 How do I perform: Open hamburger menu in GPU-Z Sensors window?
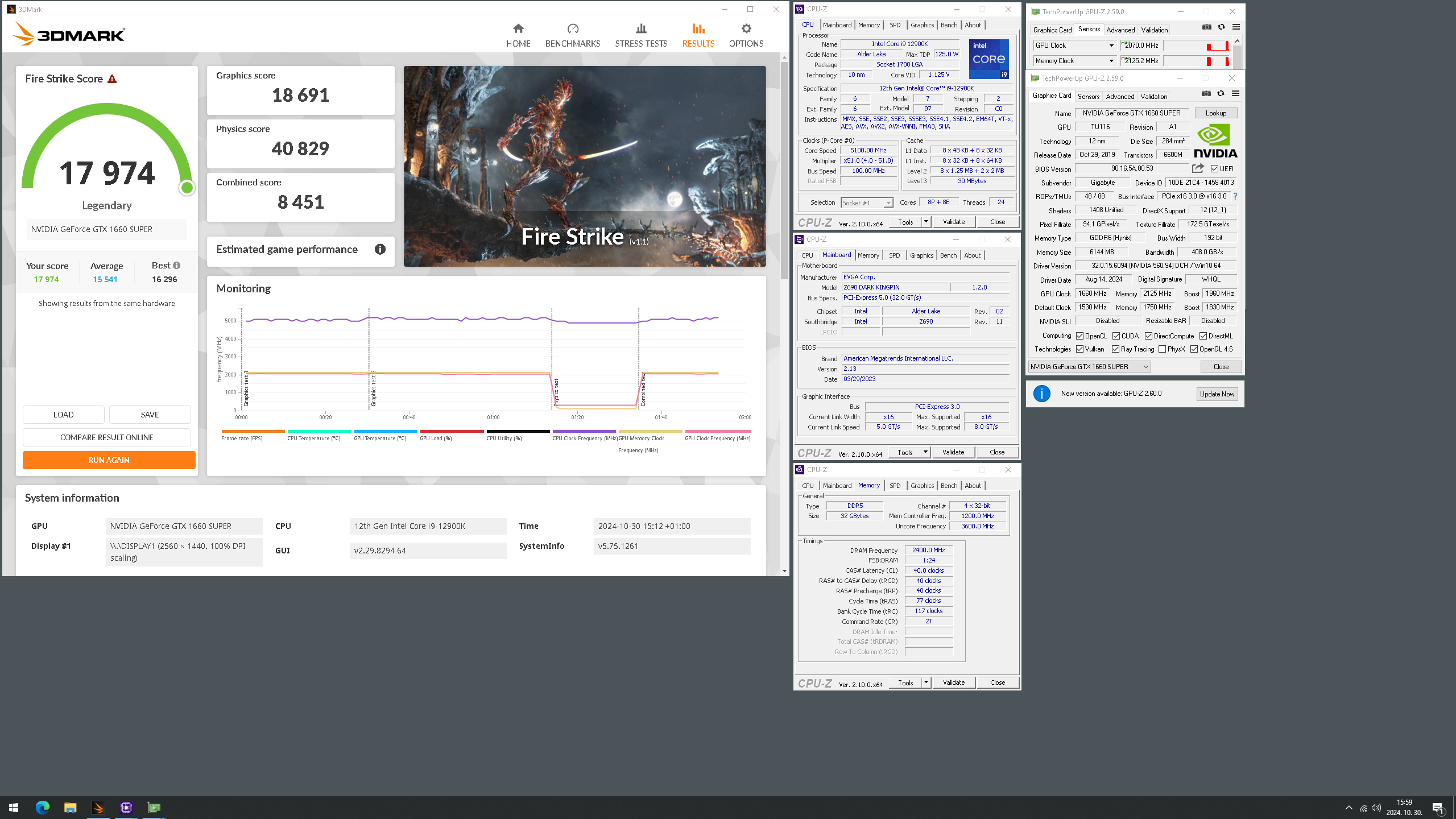pos(1236,27)
